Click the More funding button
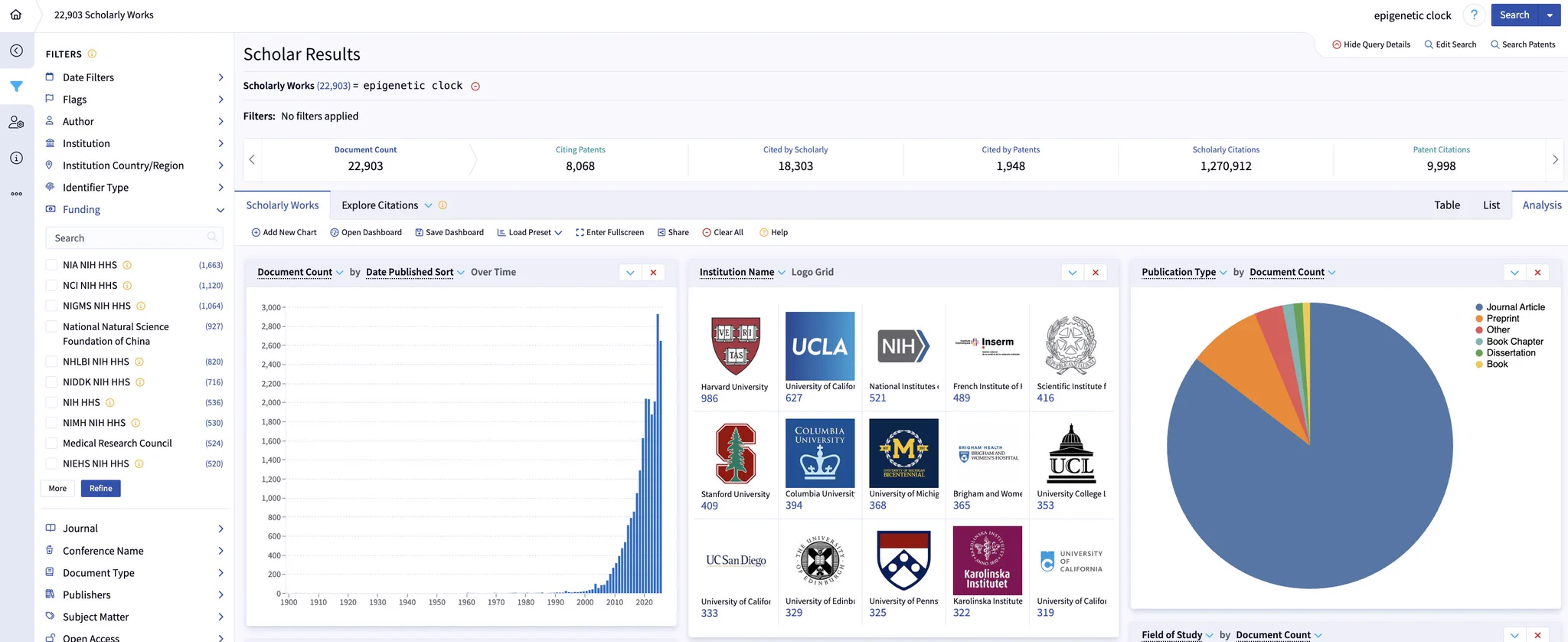 (x=57, y=488)
